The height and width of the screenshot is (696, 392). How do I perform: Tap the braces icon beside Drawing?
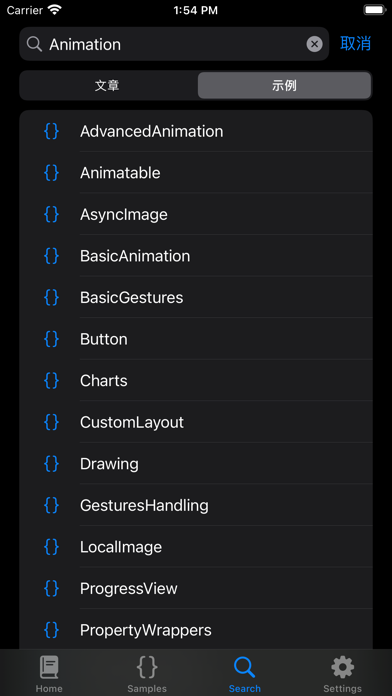pyautogui.click(x=51, y=463)
